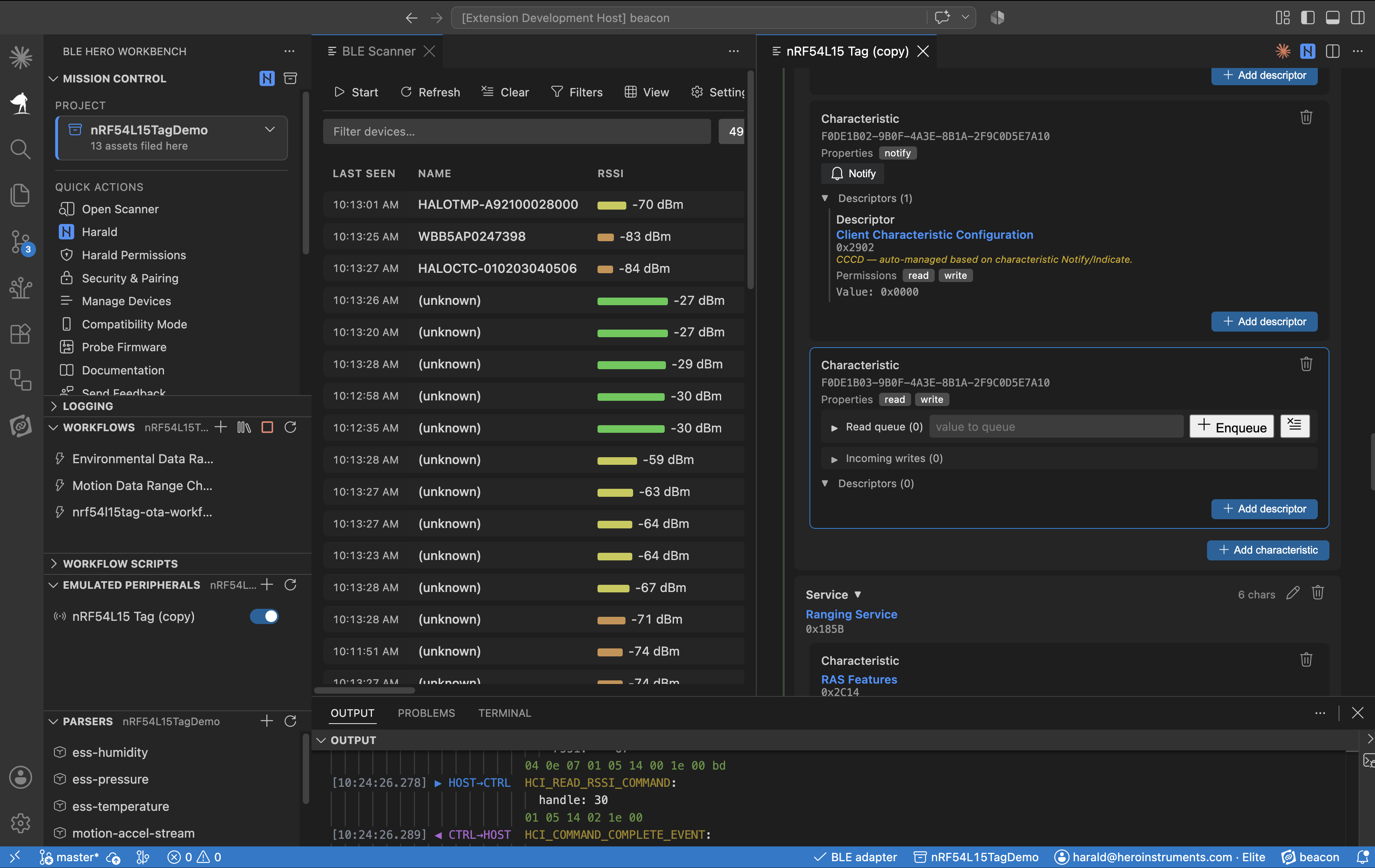The image size is (1375, 868).
Task: Select the nRF54L15 Tag (copy) editor tab
Action: click(847, 51)
